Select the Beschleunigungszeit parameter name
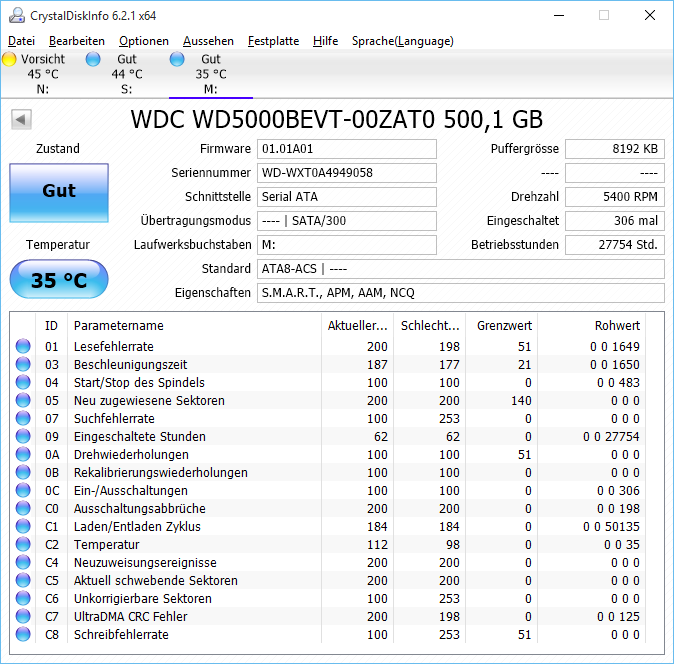 [130, 364]
